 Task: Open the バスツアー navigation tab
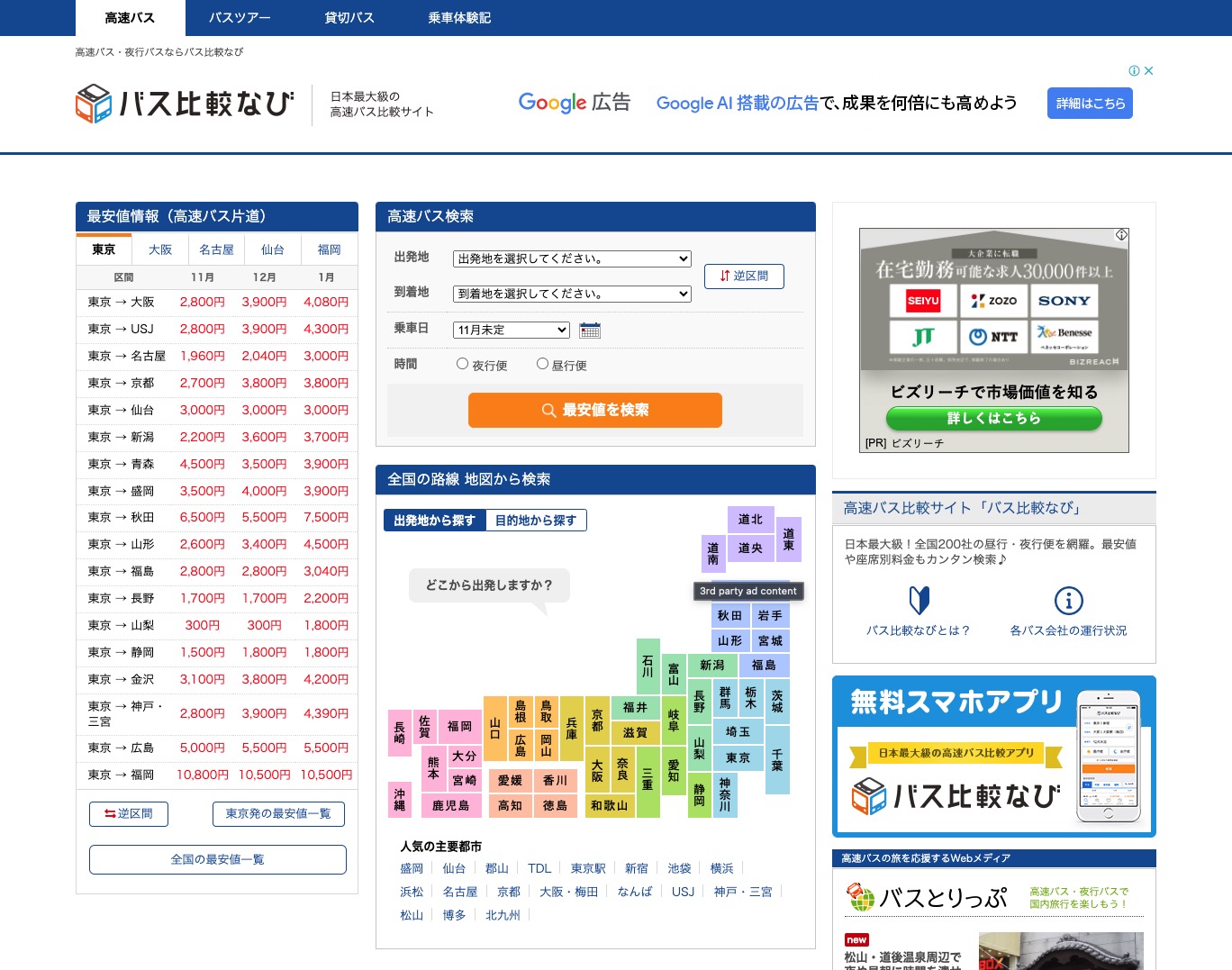[x=240, y=18]
